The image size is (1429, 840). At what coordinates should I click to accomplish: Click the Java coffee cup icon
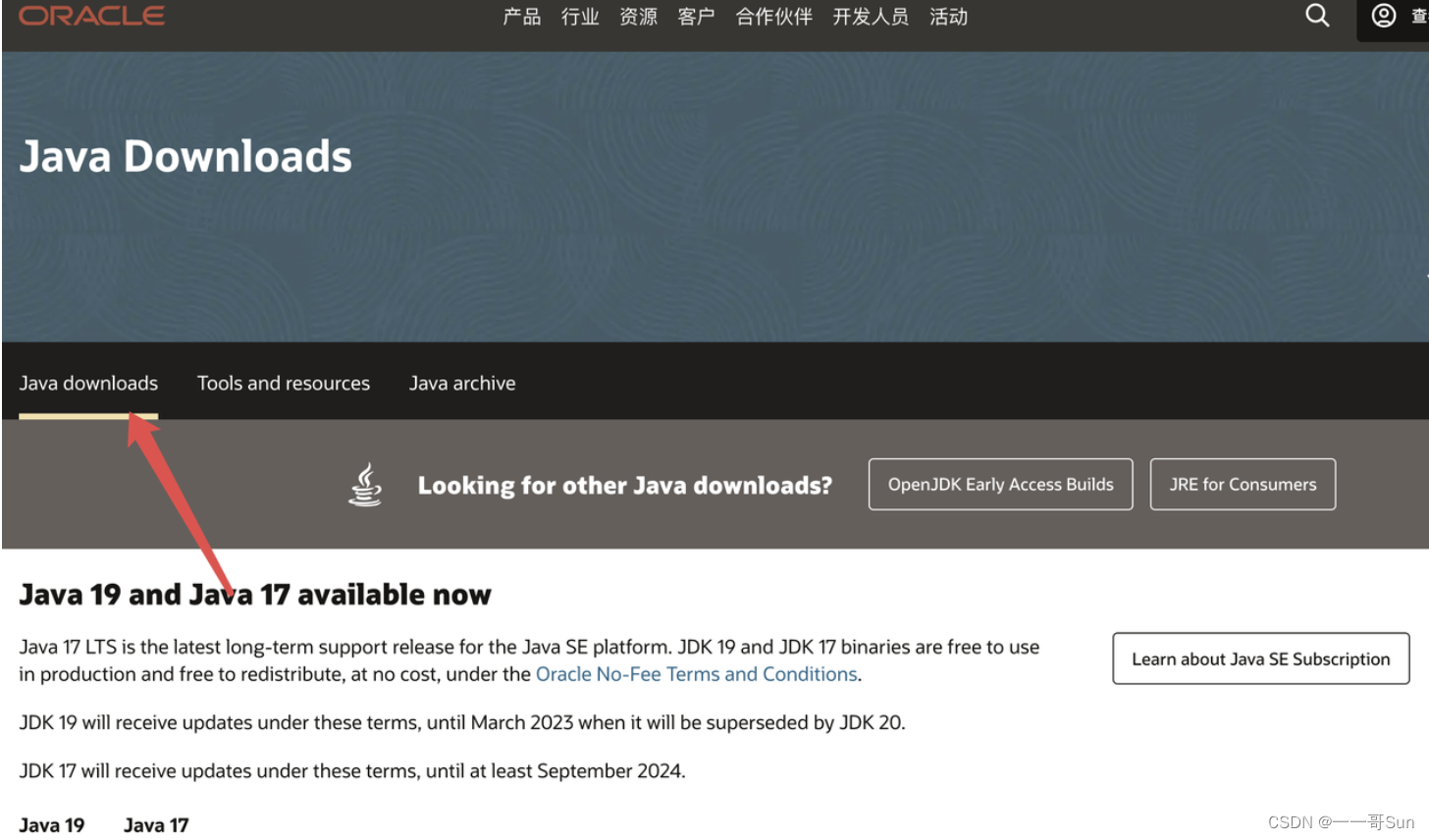point(366,485)
